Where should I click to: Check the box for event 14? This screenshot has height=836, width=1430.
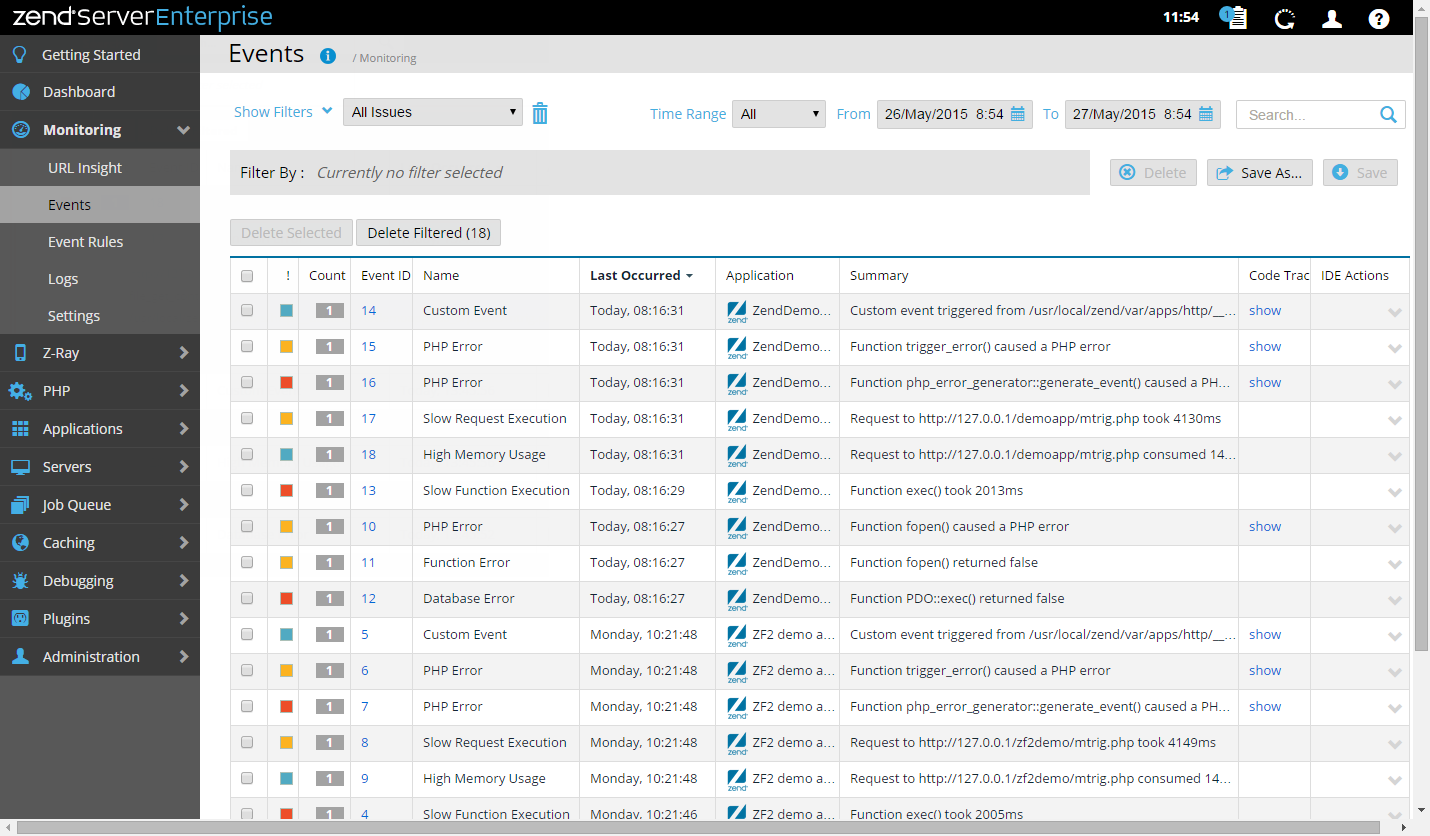[x=247, y=311]
